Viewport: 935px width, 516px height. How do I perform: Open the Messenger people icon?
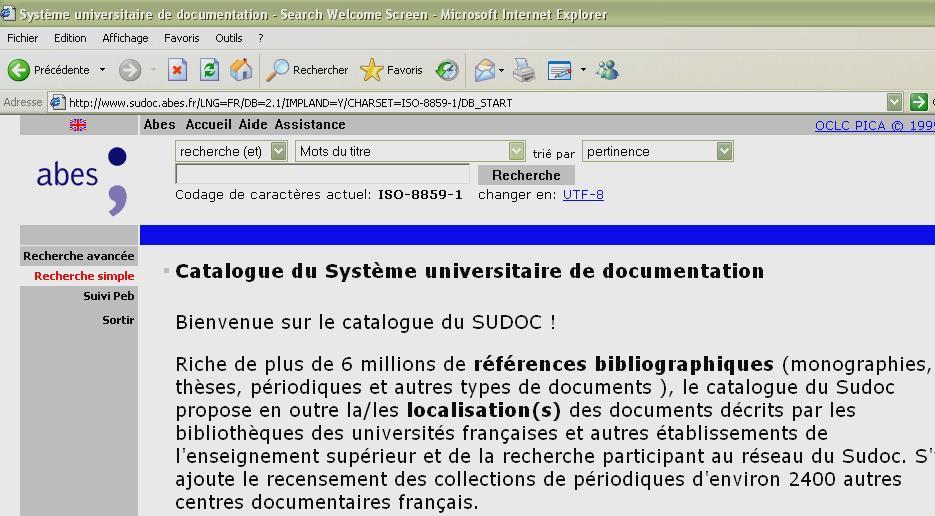click(607, 70)
